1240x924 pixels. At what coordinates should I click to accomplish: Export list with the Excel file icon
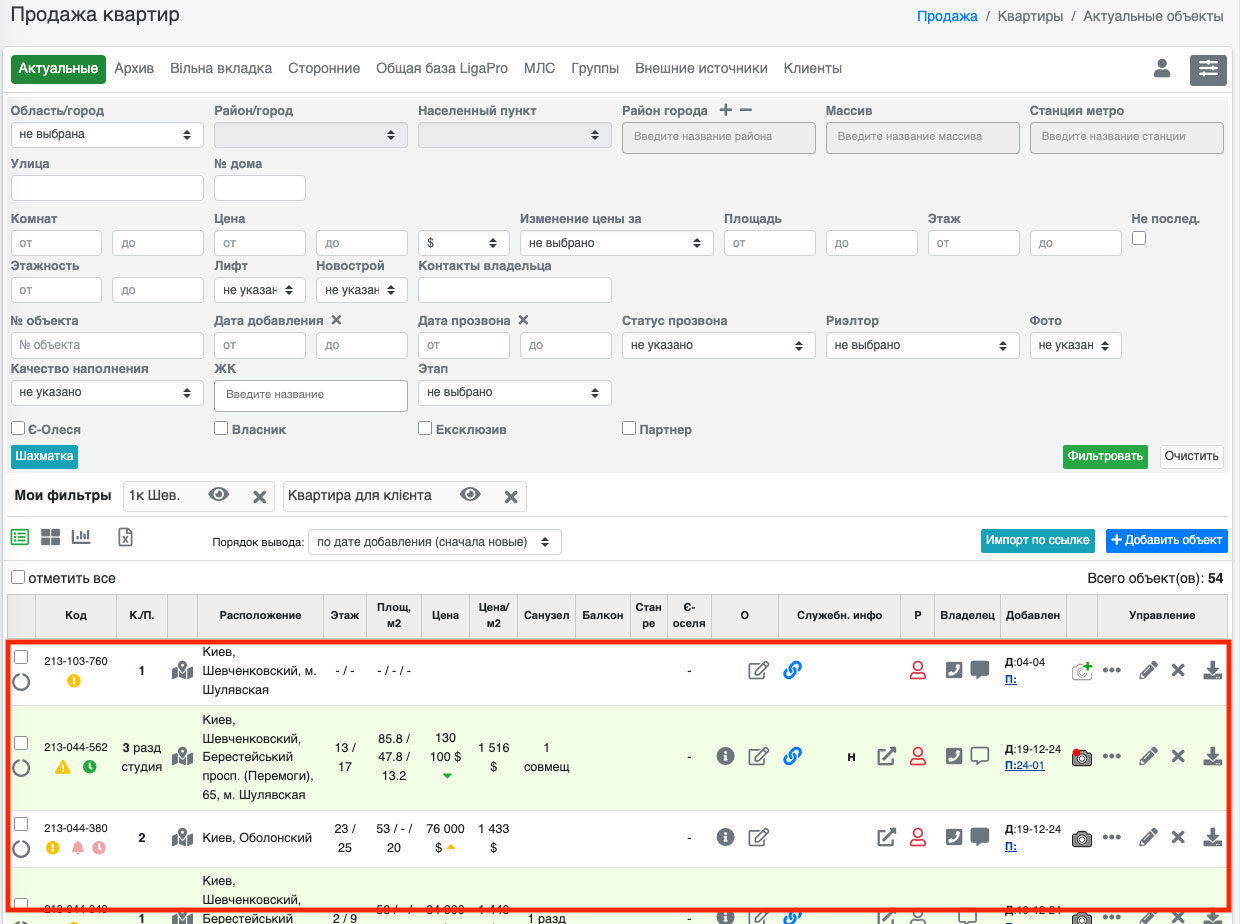[x=125, y=538]
